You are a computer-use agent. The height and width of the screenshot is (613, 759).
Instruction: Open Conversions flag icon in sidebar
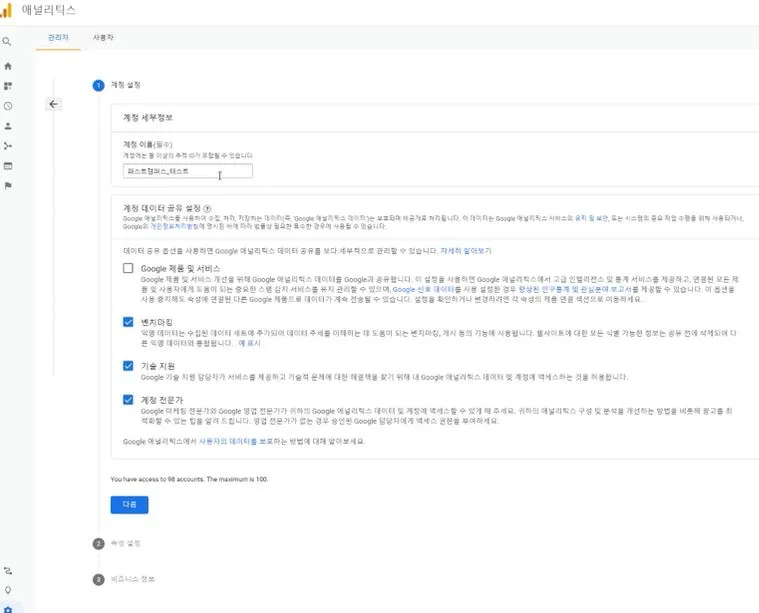pyautogui.click(x=8, y=185)
